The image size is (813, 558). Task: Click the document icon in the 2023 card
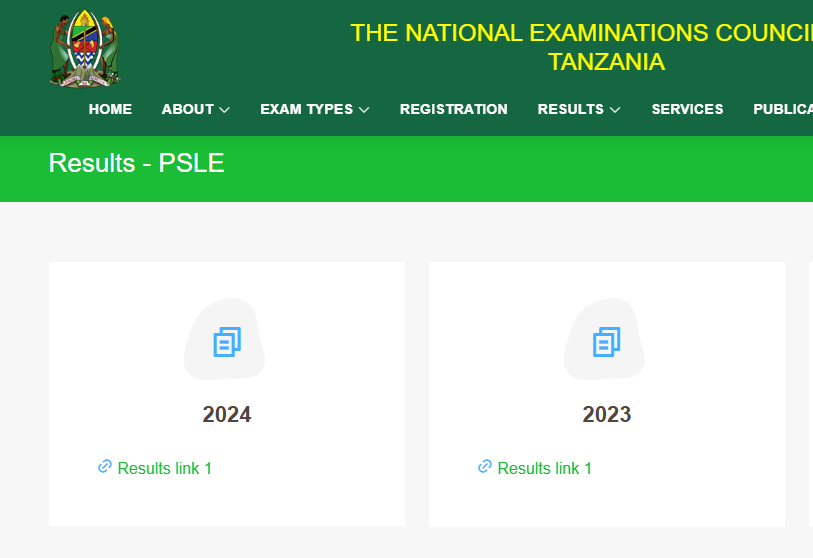coord(607,342)
